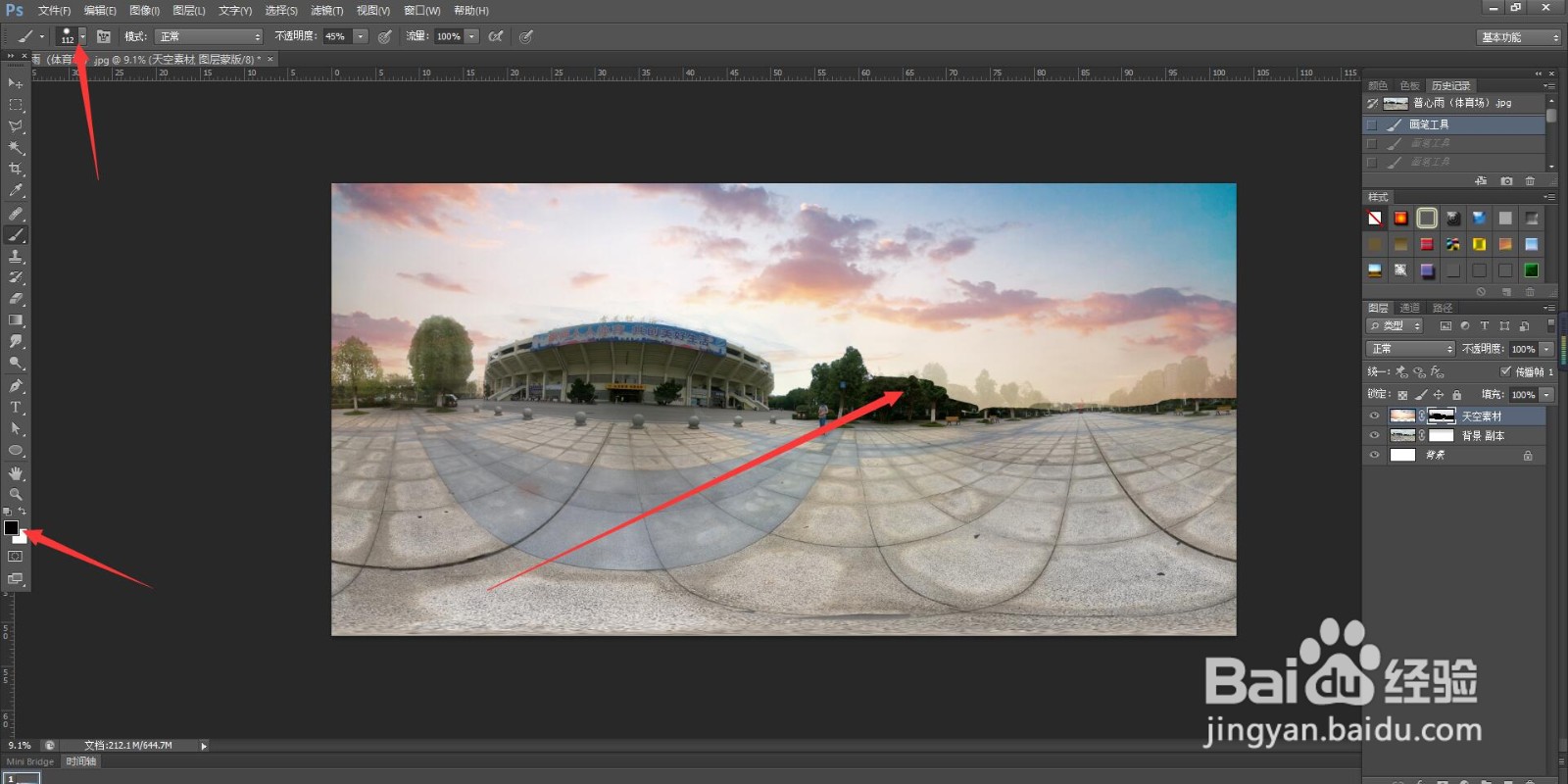Open the 文件 menu
1568x784 pixels.
54,11
